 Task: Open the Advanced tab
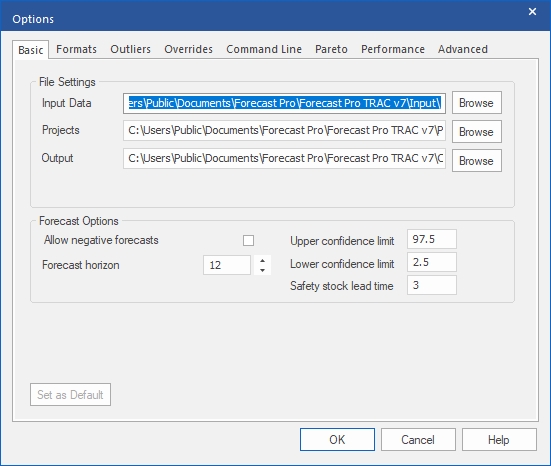pyautogui.click(x=463, y=49)
